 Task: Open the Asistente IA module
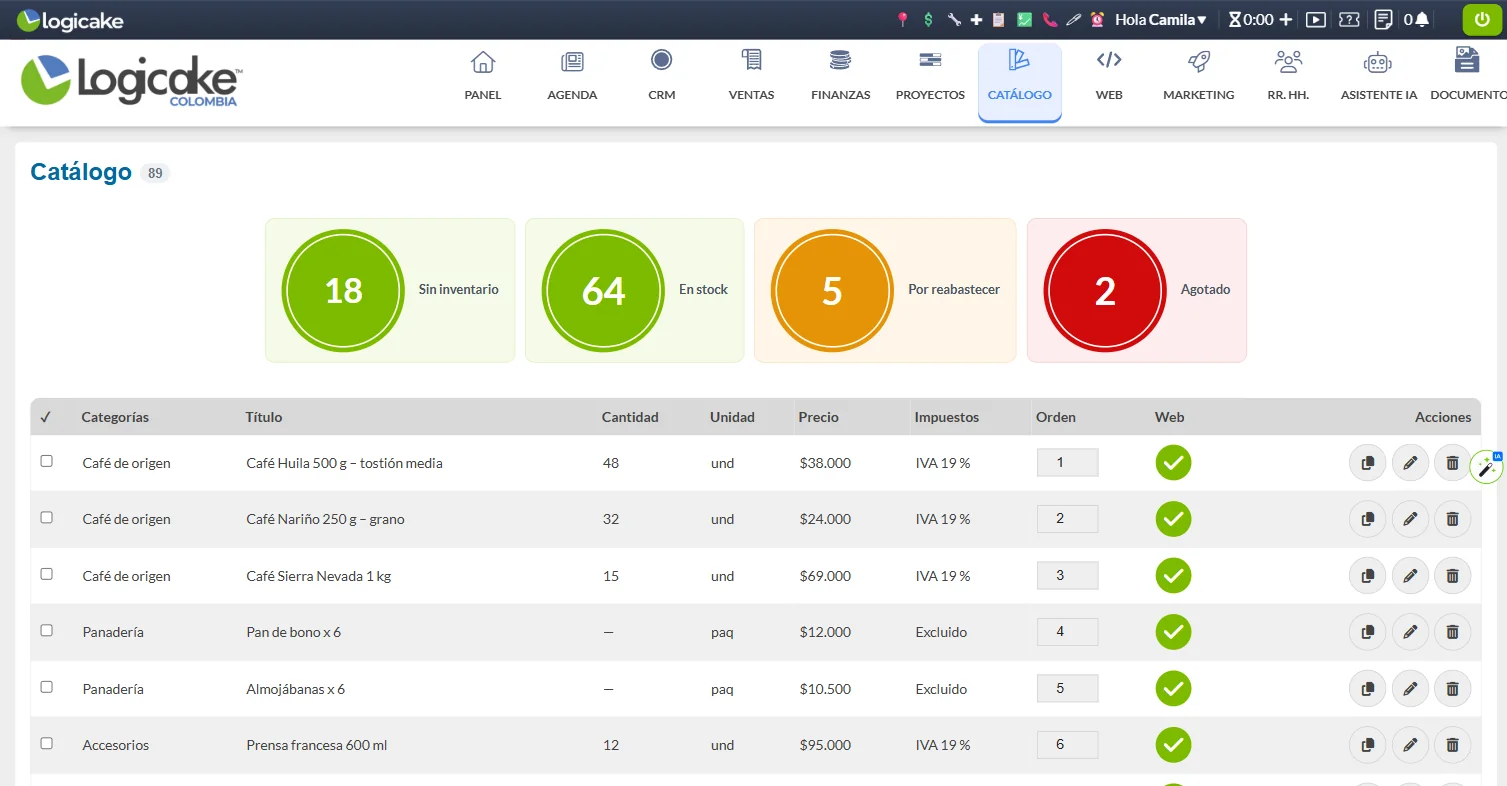tap(1378, 76)
